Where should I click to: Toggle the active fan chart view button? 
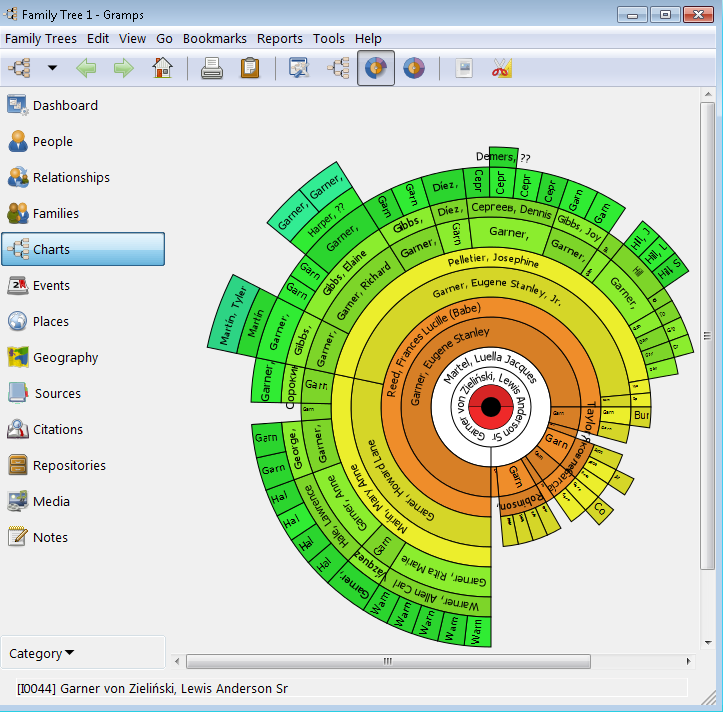coord(376,68)
